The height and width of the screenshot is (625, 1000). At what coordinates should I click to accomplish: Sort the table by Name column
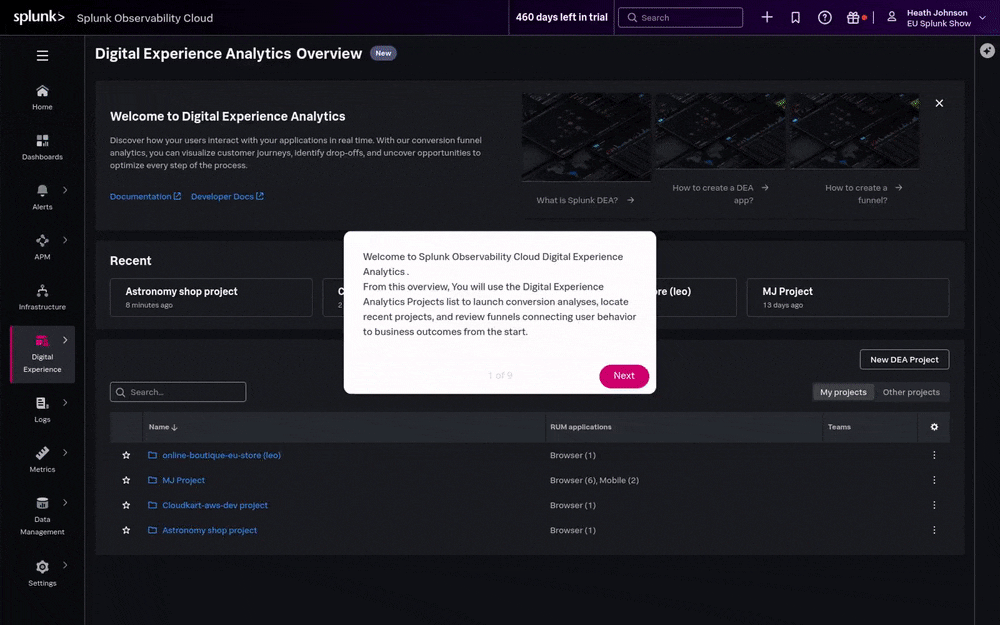(x=163, y=427)
